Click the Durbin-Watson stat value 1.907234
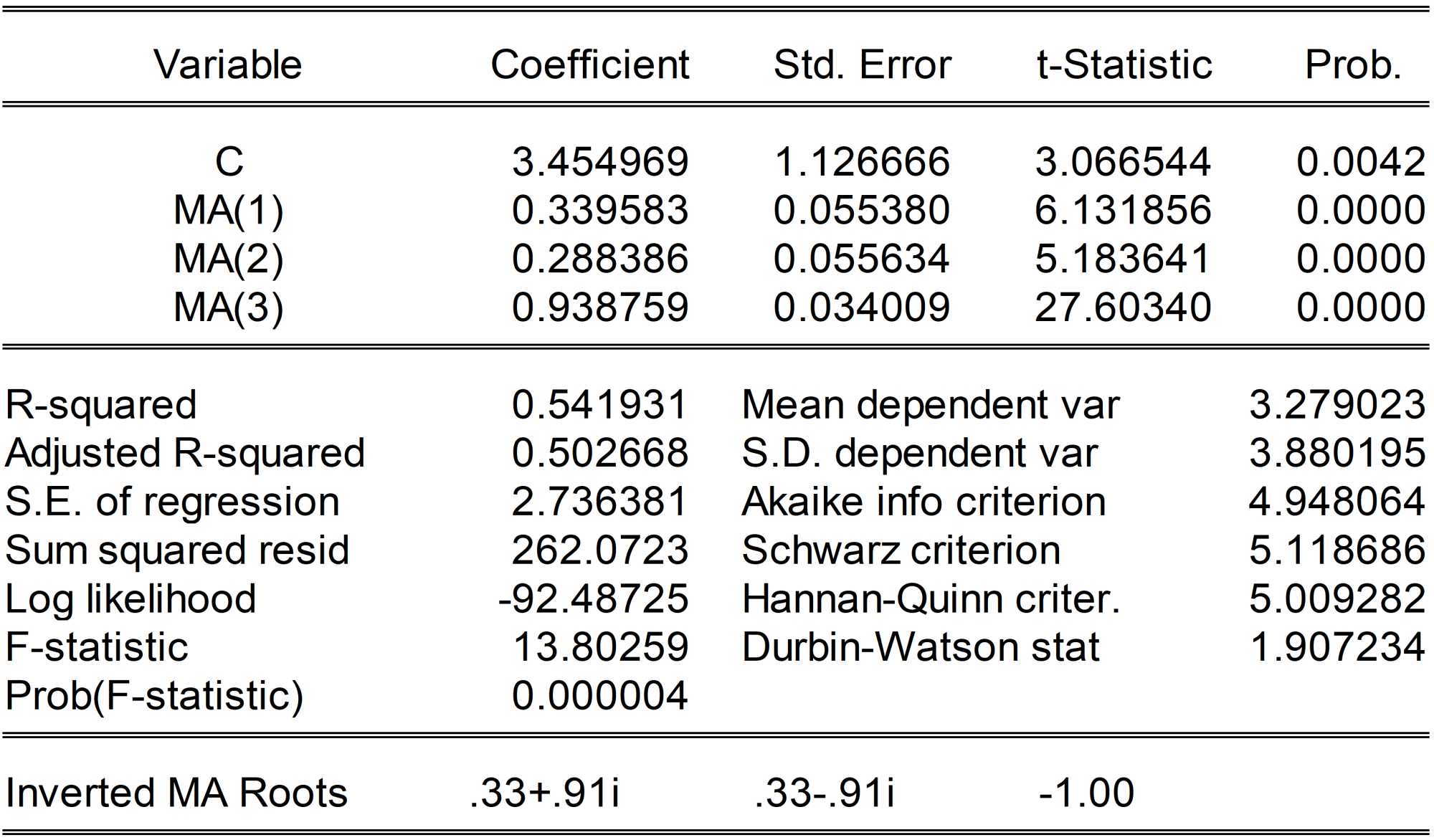 1336,647
